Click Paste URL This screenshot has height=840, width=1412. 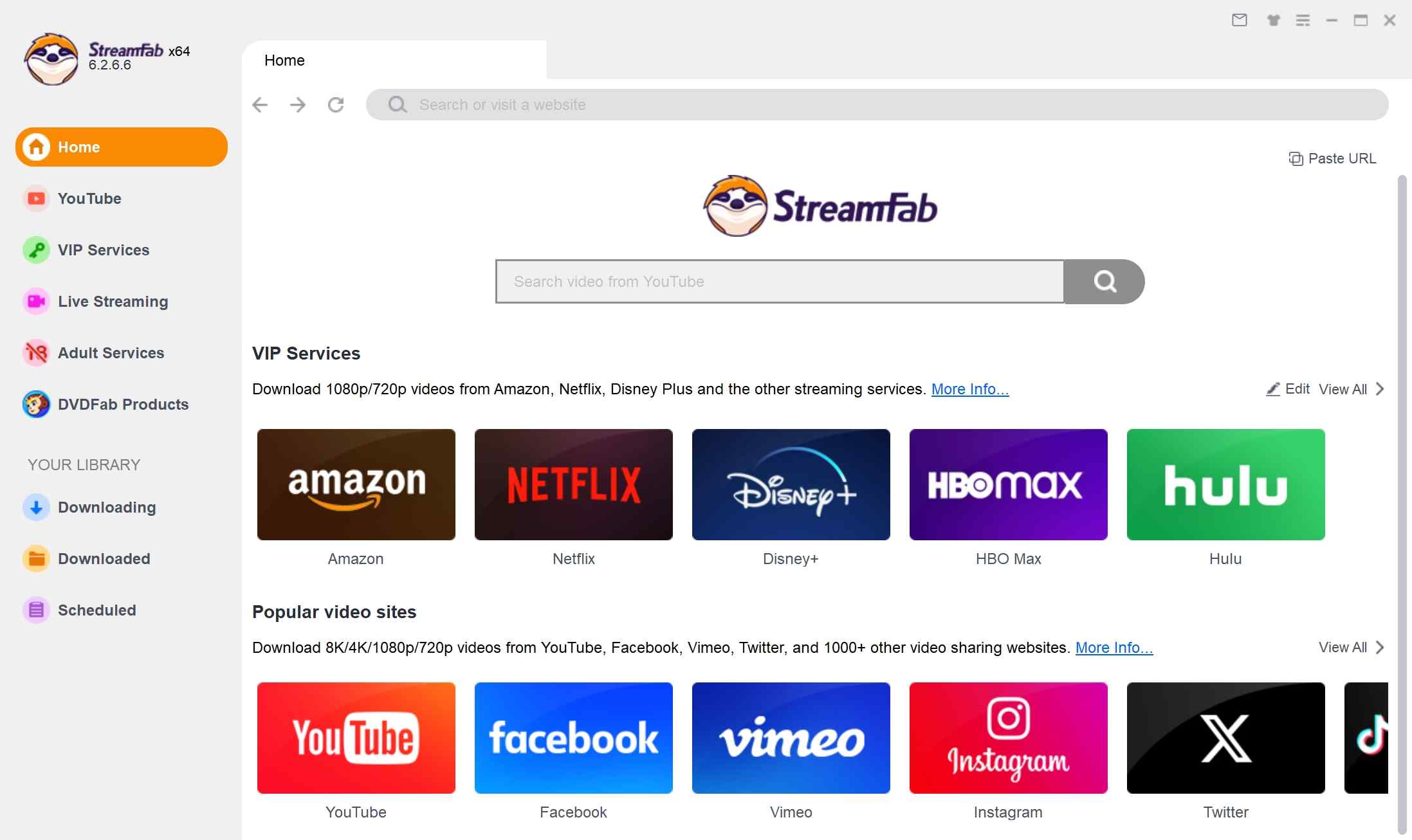1333,158
